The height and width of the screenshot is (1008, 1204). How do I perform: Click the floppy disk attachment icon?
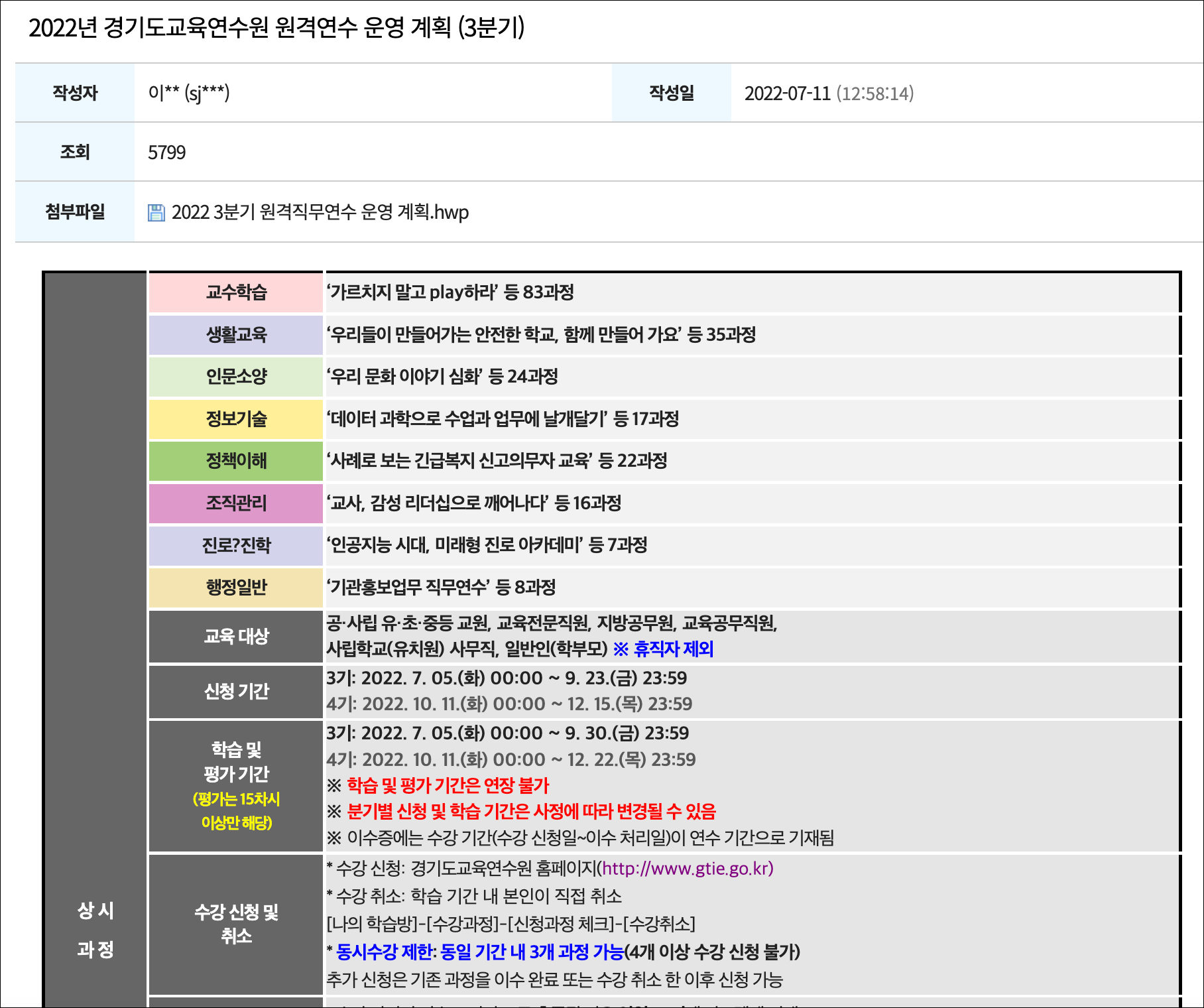(156, 213)
